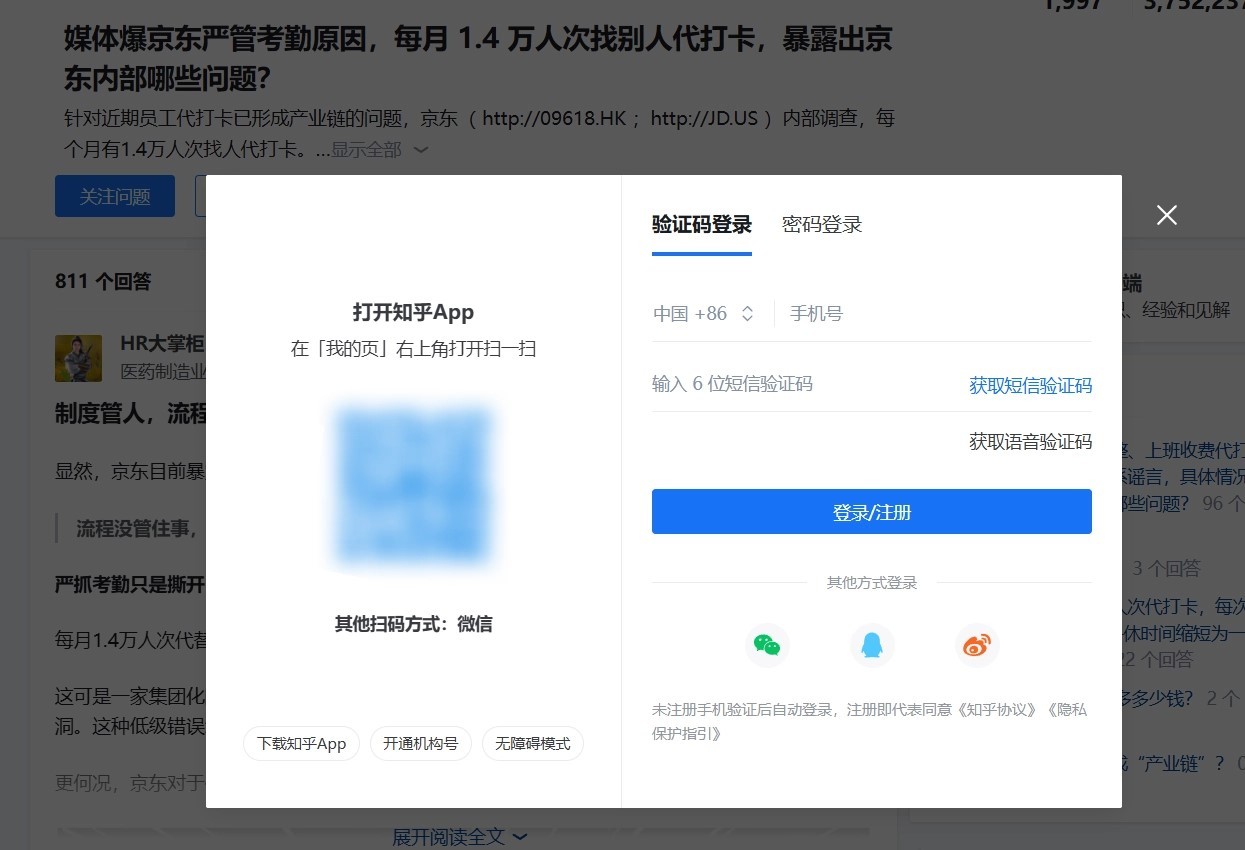Click HR大掌柜 author avatar
1245x850 pixels.
78,358
